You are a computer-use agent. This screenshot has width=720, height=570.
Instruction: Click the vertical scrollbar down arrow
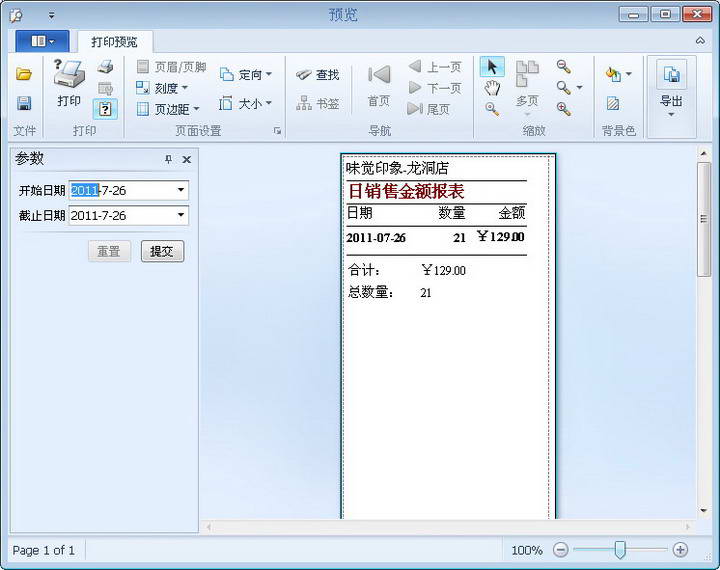[703, 510]
